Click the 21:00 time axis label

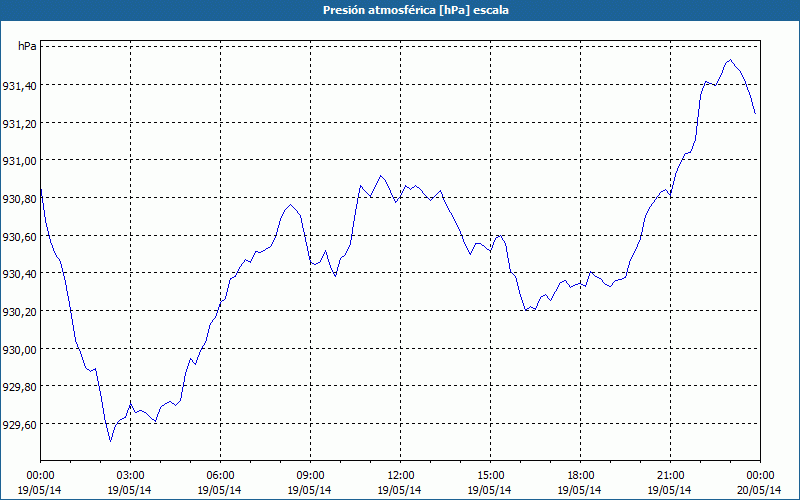tap(670, 476)
